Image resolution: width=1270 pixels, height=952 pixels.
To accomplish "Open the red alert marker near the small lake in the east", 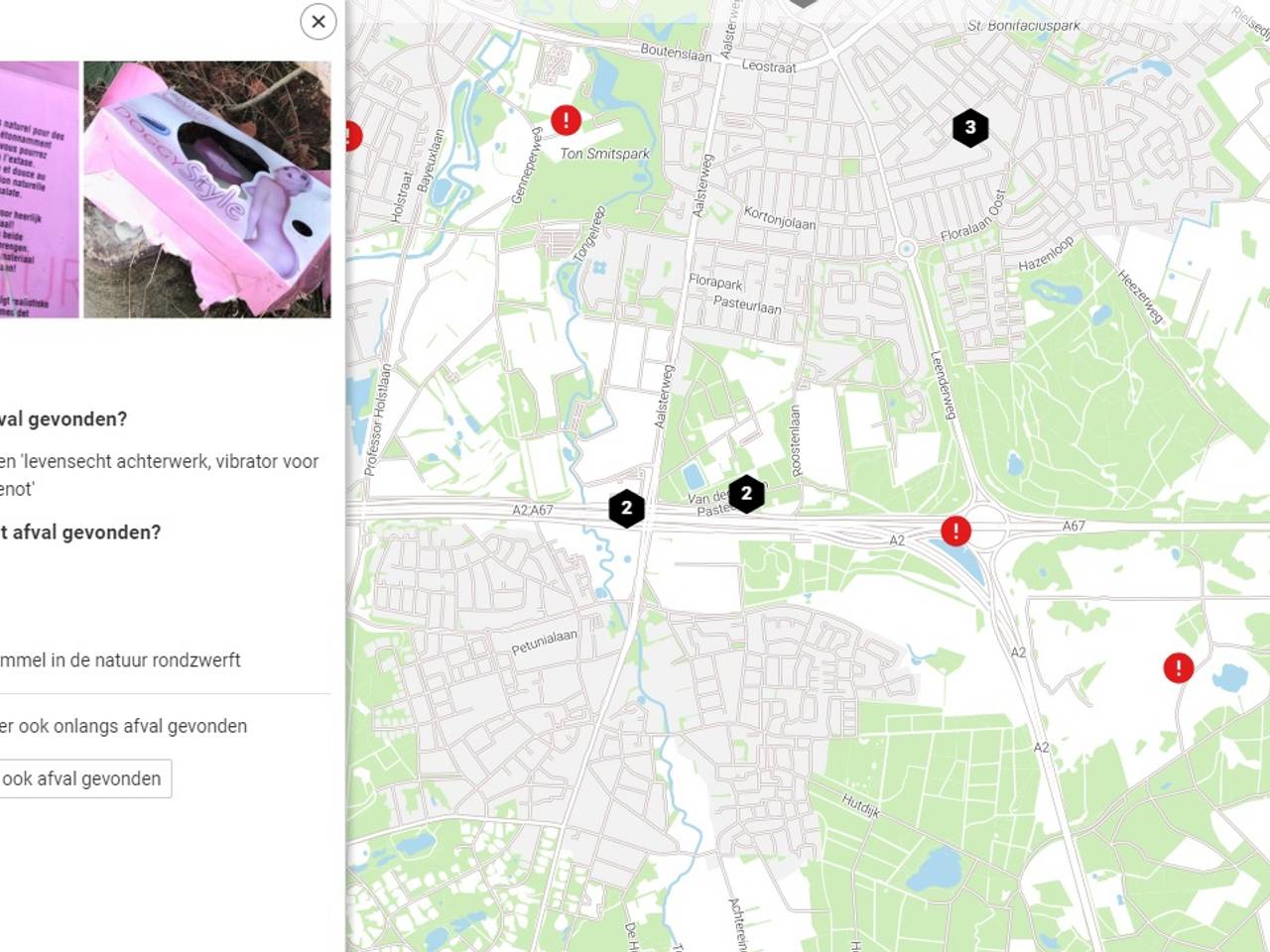I will coord(1178,667).
